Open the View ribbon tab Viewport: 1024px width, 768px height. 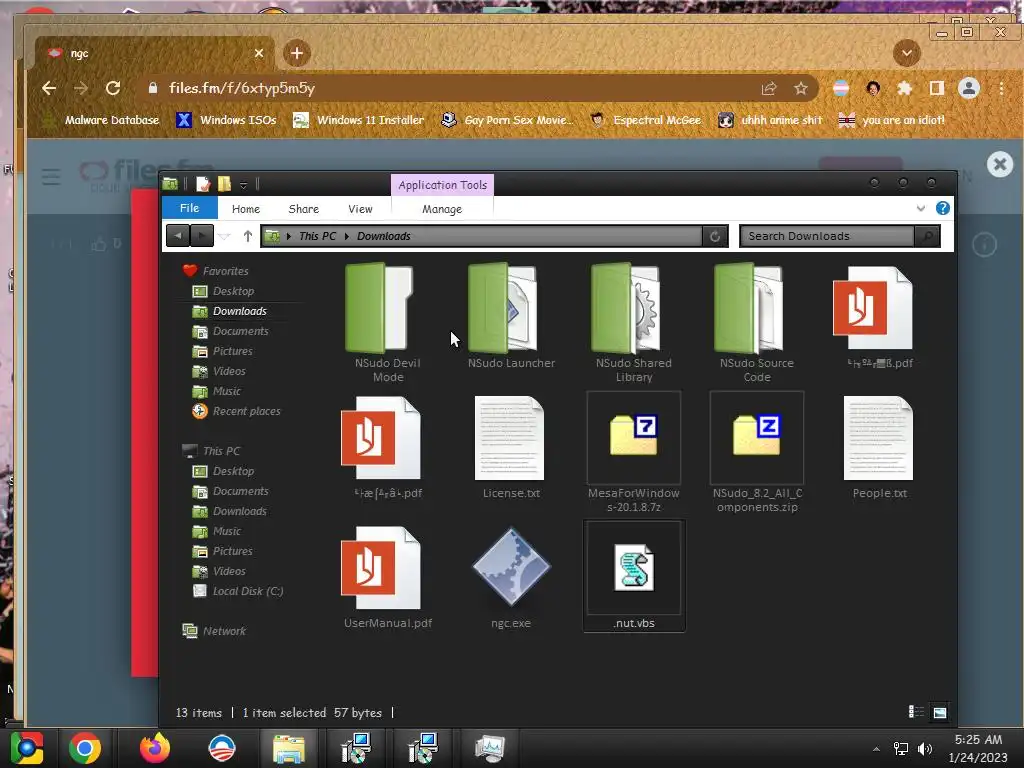[x=360, y=209]
